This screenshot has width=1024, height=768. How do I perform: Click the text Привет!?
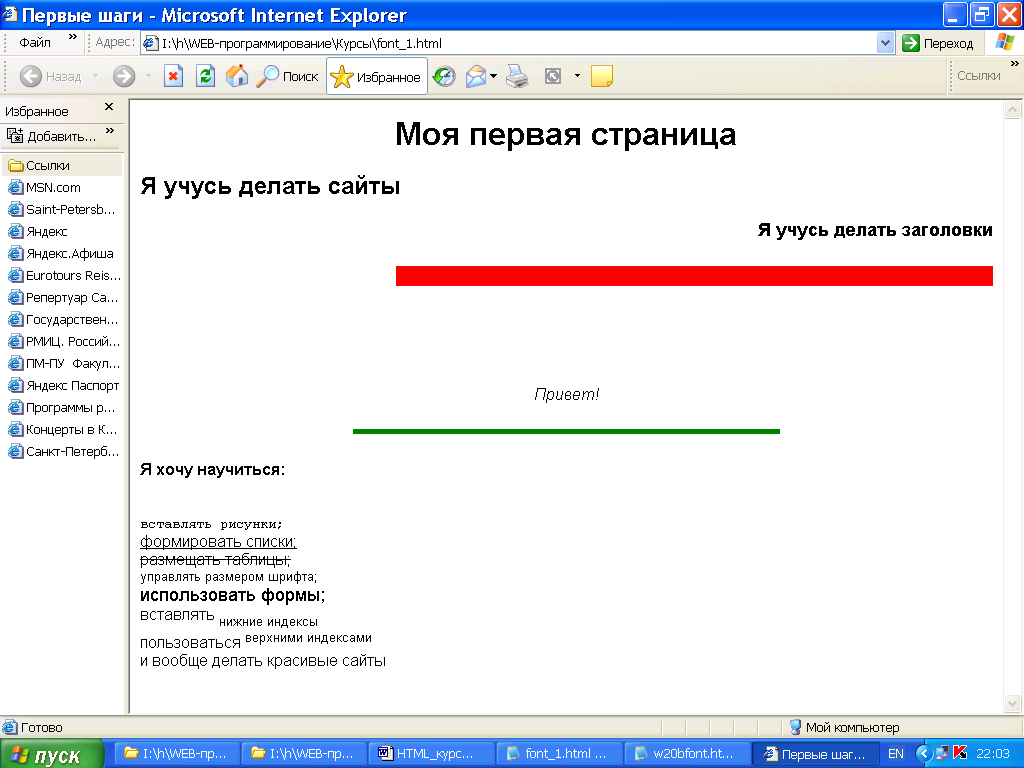(x=566, y=394)
